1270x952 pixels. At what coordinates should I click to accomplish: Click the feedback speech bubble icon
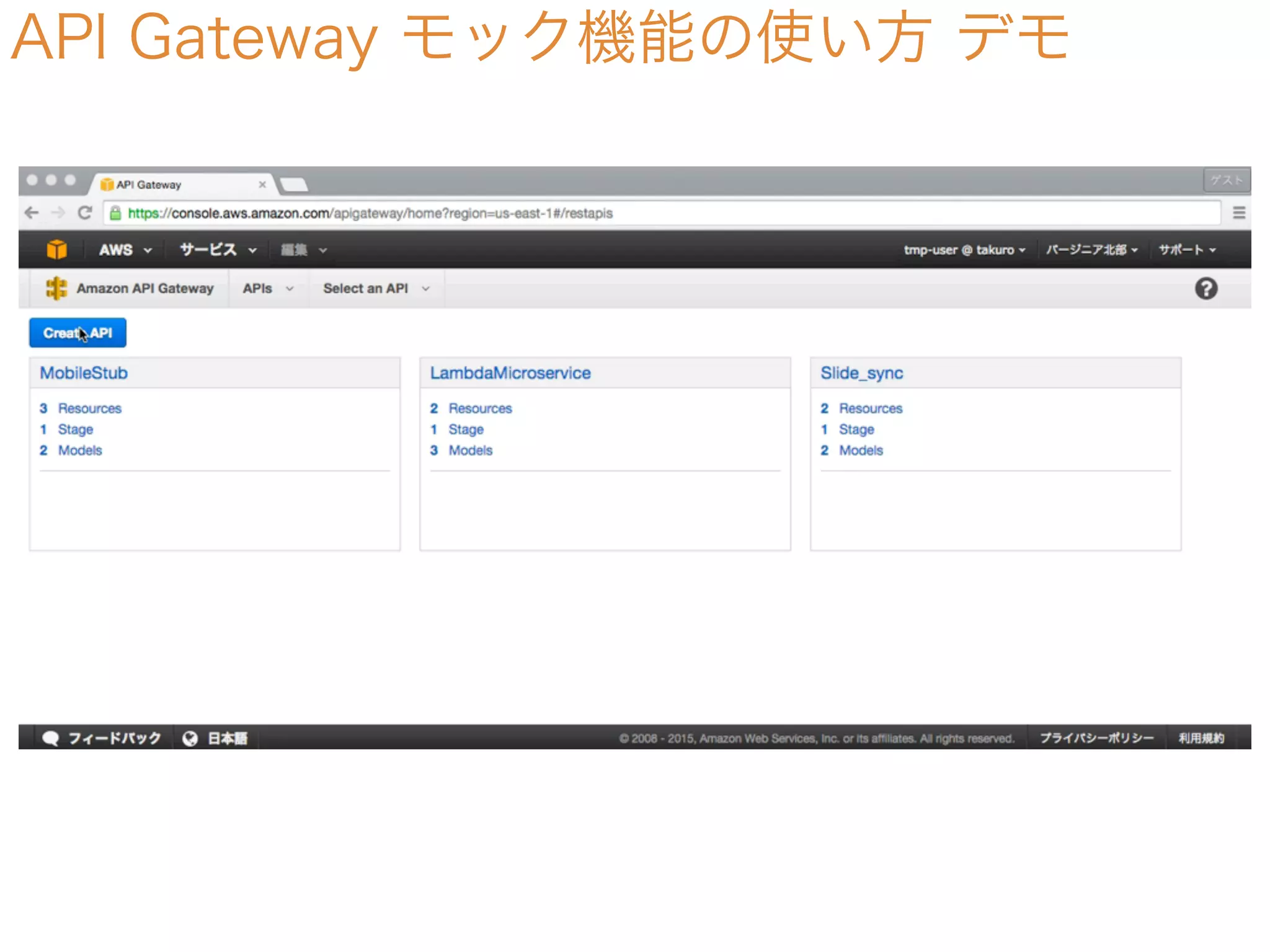50,738
